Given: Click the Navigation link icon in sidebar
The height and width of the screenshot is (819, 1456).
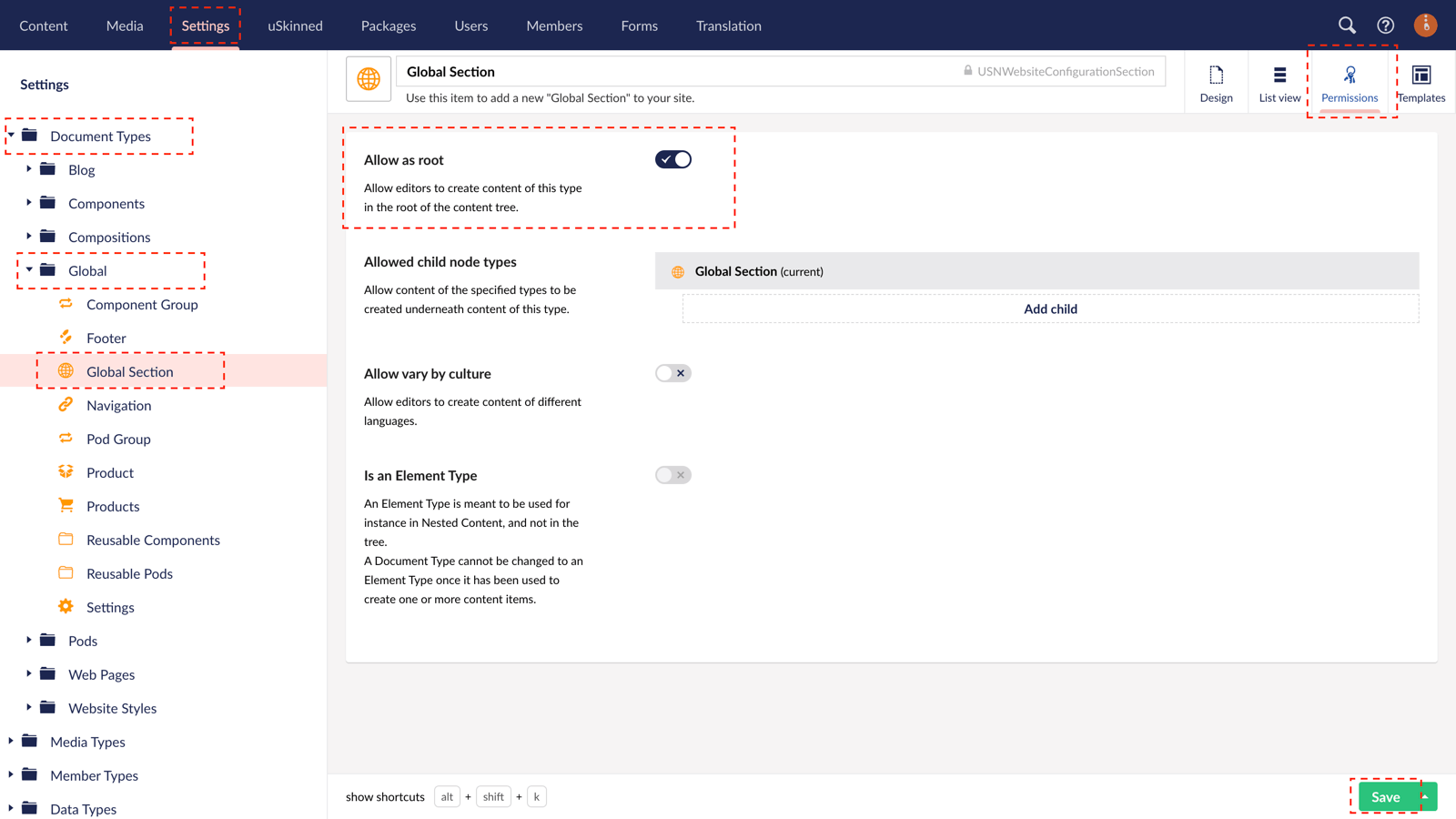Looking at the screenshot, I should [65, 405].
